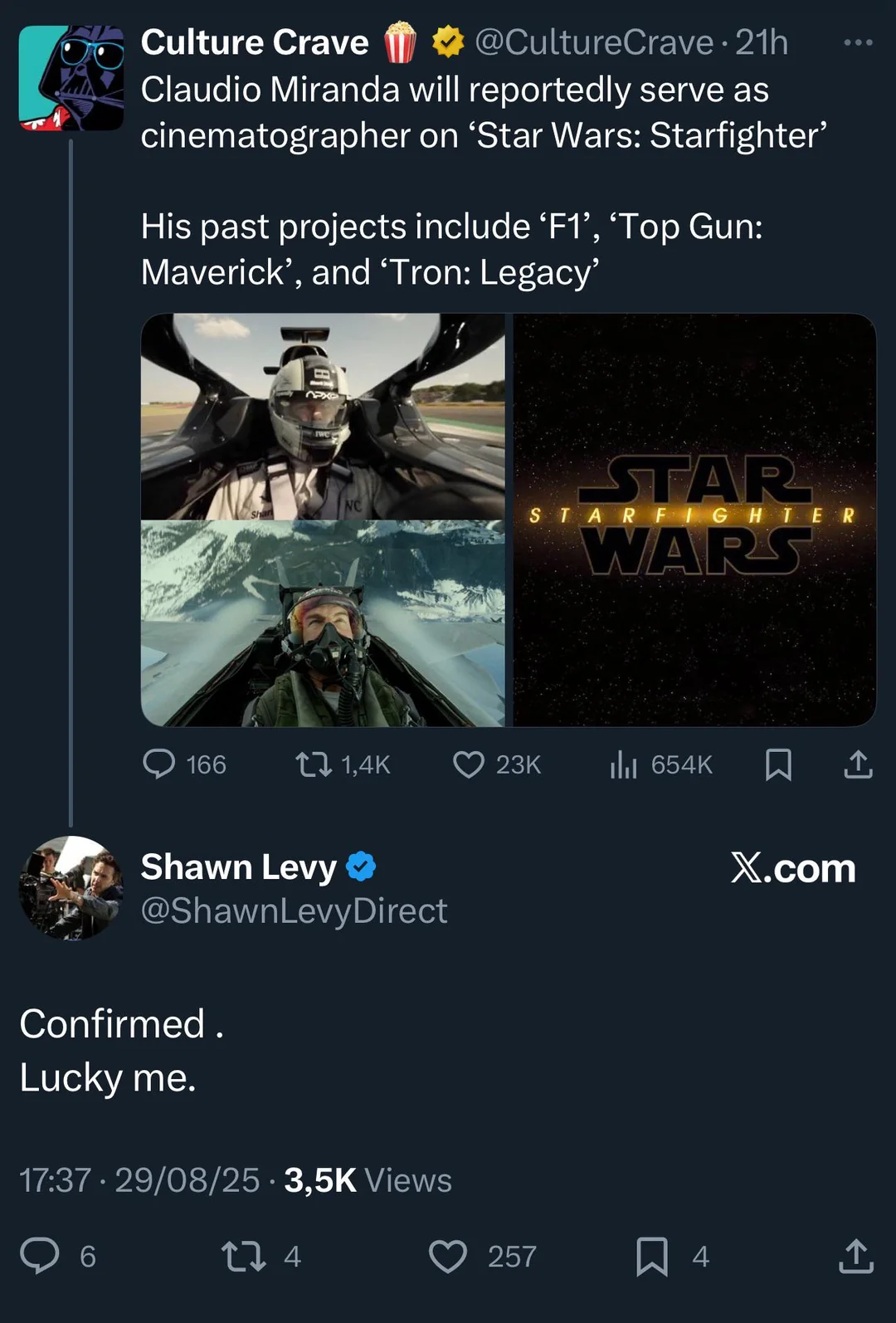Reply to the Culture Crave post
The width and height of the screenshot is (896, 1323).
159,764
